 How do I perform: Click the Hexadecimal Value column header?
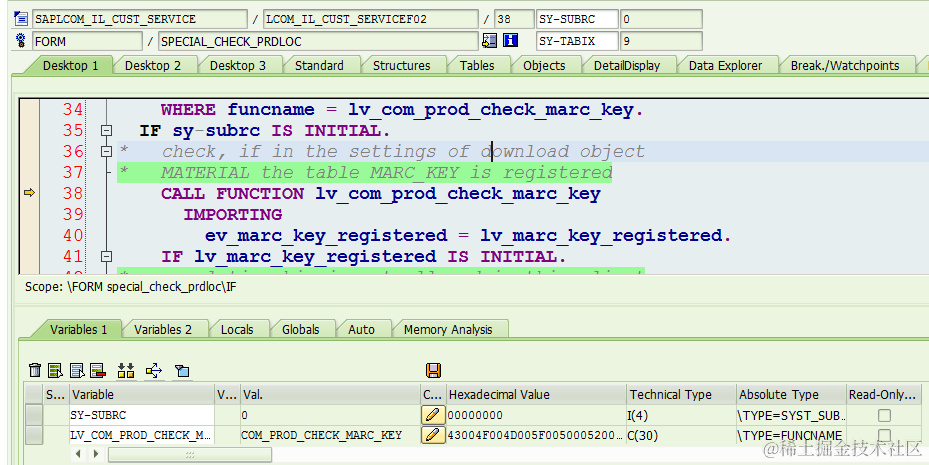[536, 395]
